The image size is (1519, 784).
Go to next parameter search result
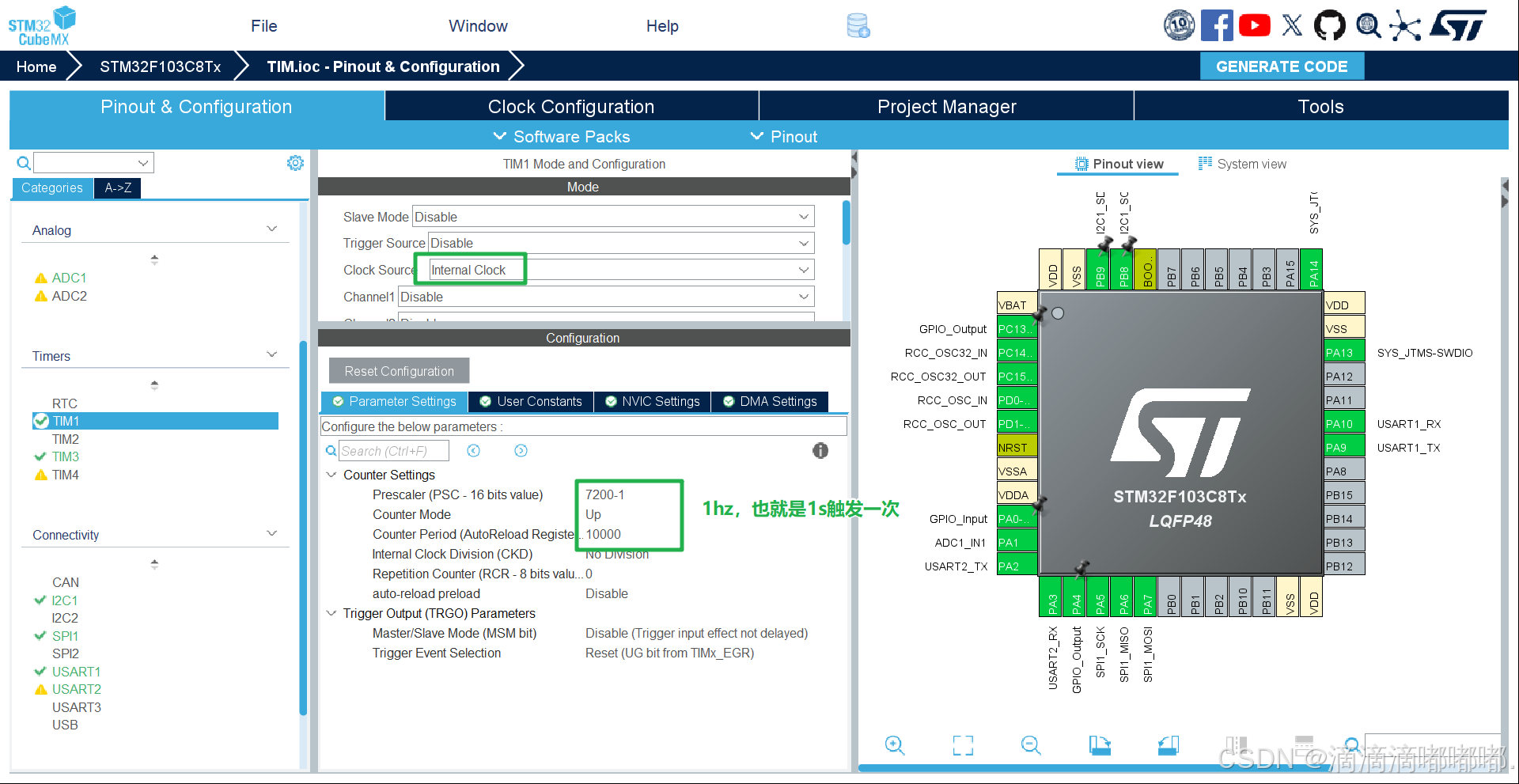521,450
